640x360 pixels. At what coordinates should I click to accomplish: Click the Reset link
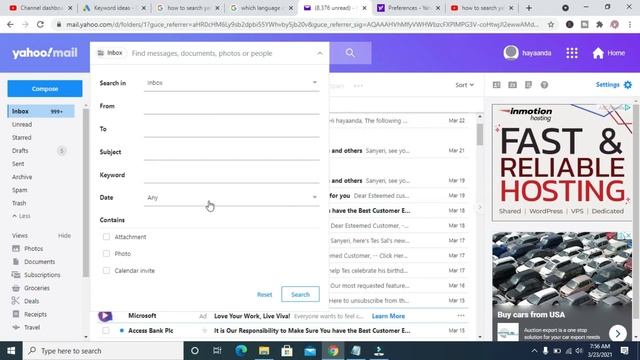[264, 294]
